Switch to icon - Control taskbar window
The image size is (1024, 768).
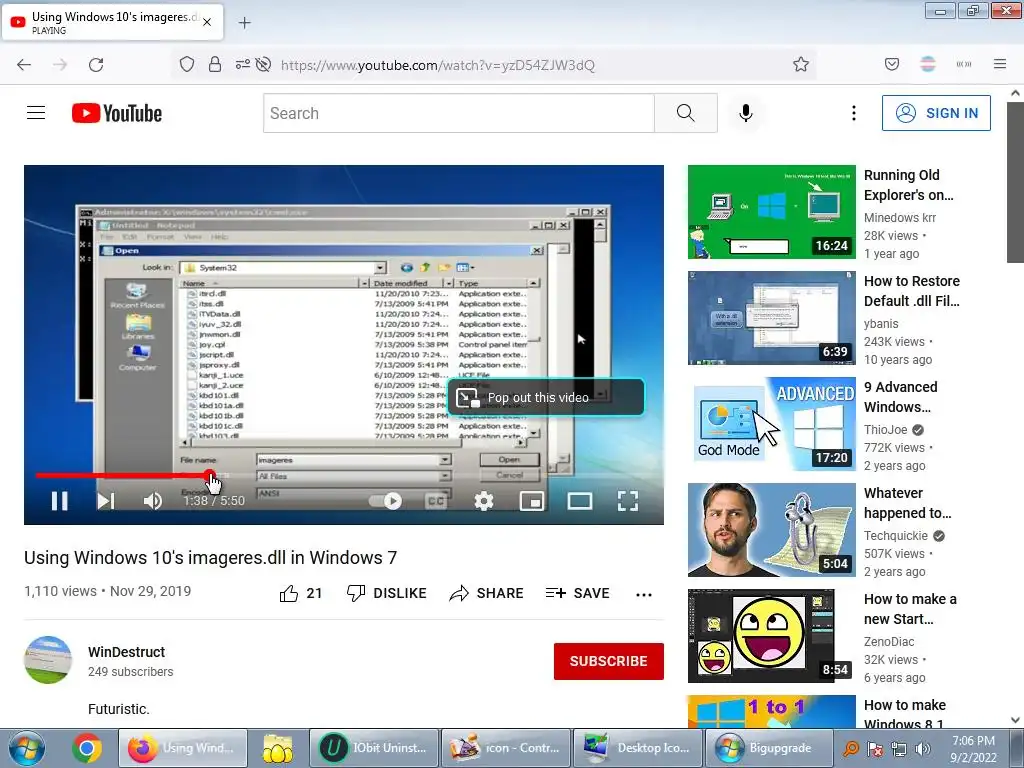point(505,748)
